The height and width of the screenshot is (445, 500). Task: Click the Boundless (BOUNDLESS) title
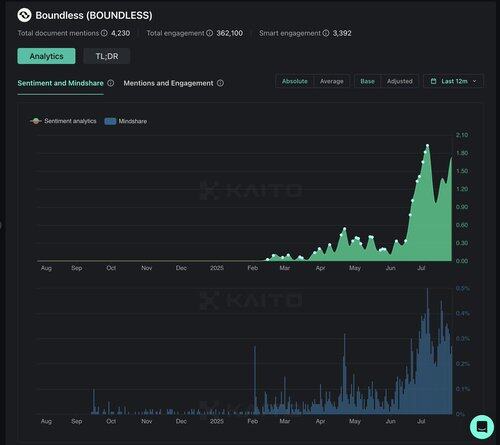[94, 15]
